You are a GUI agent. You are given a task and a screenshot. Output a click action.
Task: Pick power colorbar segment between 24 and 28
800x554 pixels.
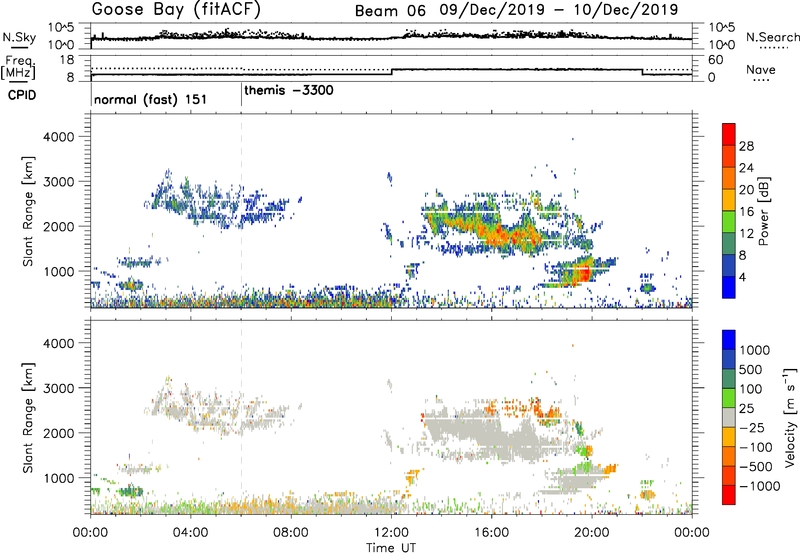click(x=729, y=156)
